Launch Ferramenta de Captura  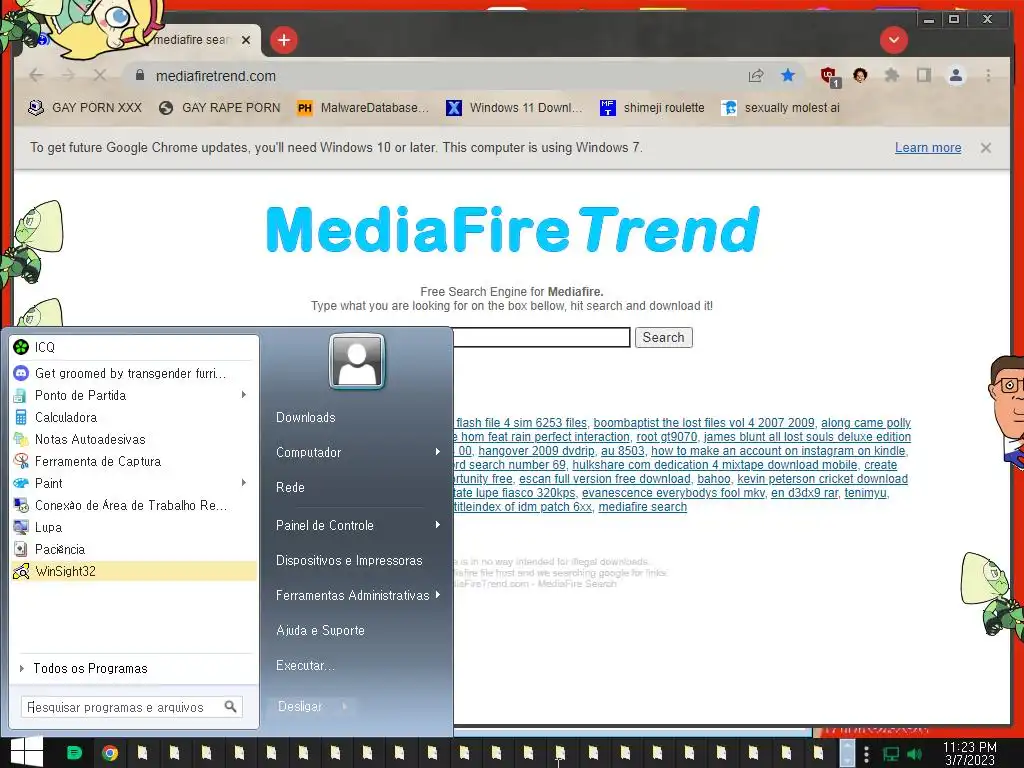[134, 461]
